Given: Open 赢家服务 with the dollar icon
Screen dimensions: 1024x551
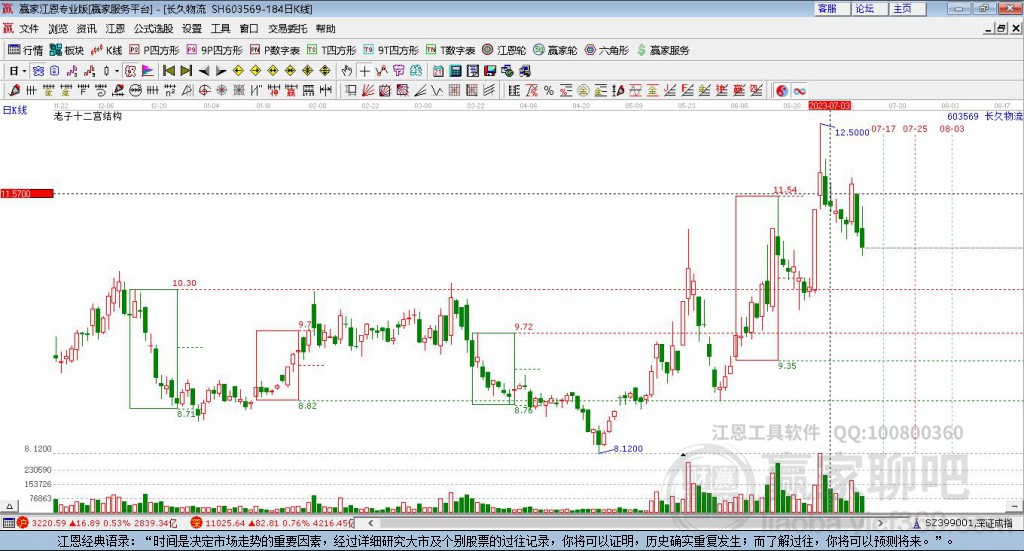Looking at the screenshot, I should click(x=662, y=50).
